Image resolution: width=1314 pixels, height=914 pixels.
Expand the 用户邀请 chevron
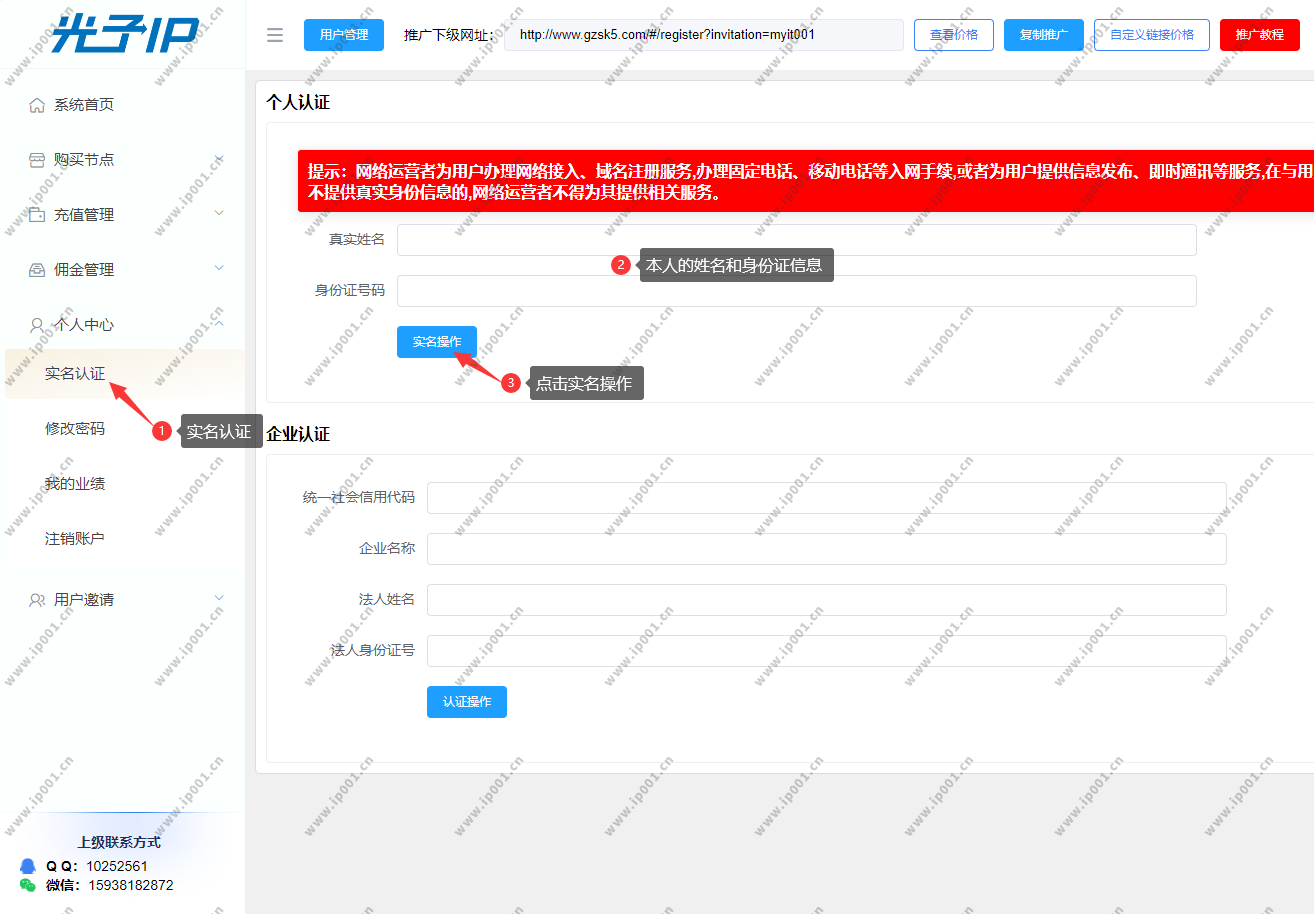[219, 598]
